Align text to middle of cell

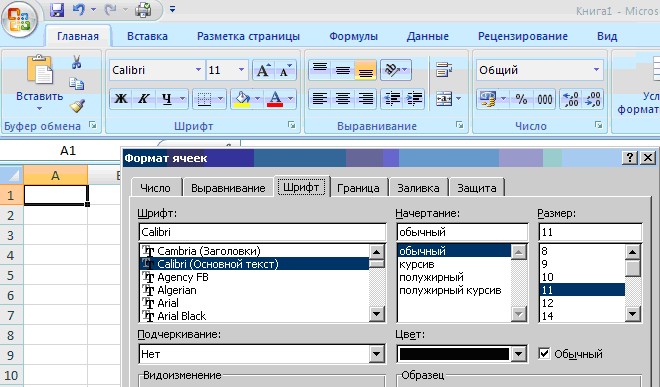point(343,70)
